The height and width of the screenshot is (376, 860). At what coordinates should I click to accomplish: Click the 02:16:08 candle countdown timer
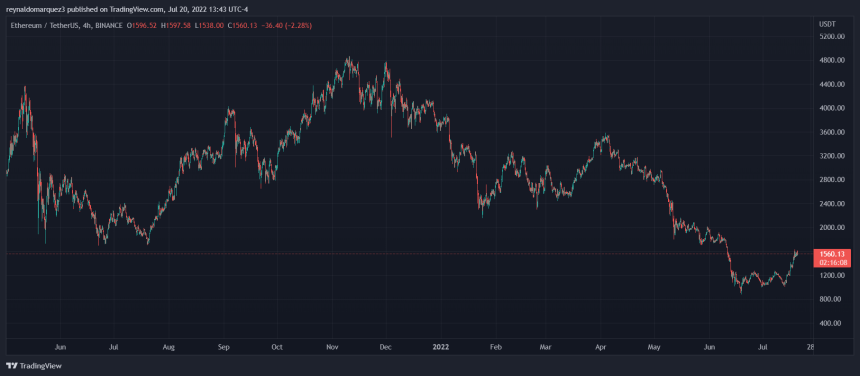829,263
